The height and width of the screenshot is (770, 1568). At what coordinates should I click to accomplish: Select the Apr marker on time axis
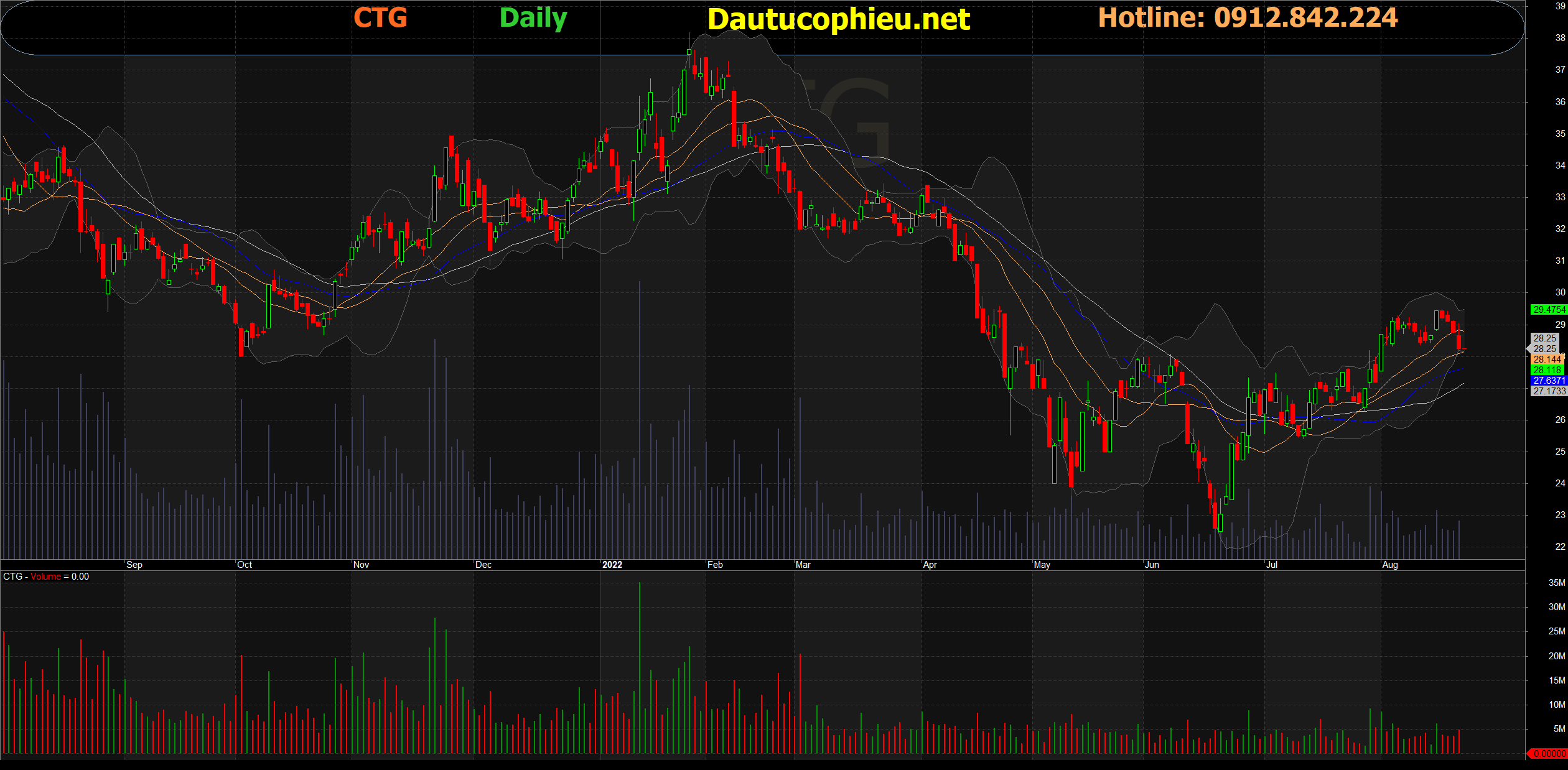pos(930,565)
